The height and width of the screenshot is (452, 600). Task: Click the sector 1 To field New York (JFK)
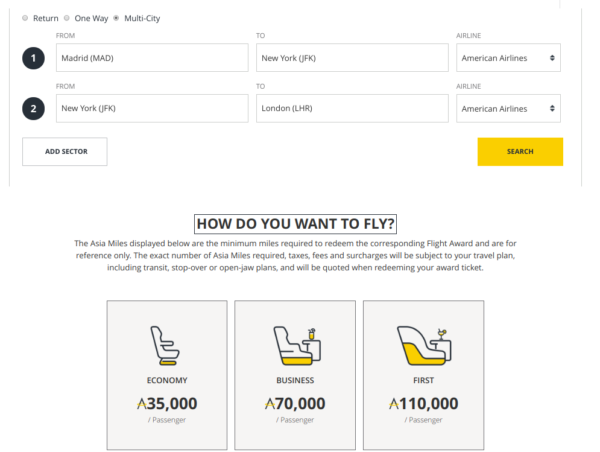pyautogui.click(x=352, y=58)
